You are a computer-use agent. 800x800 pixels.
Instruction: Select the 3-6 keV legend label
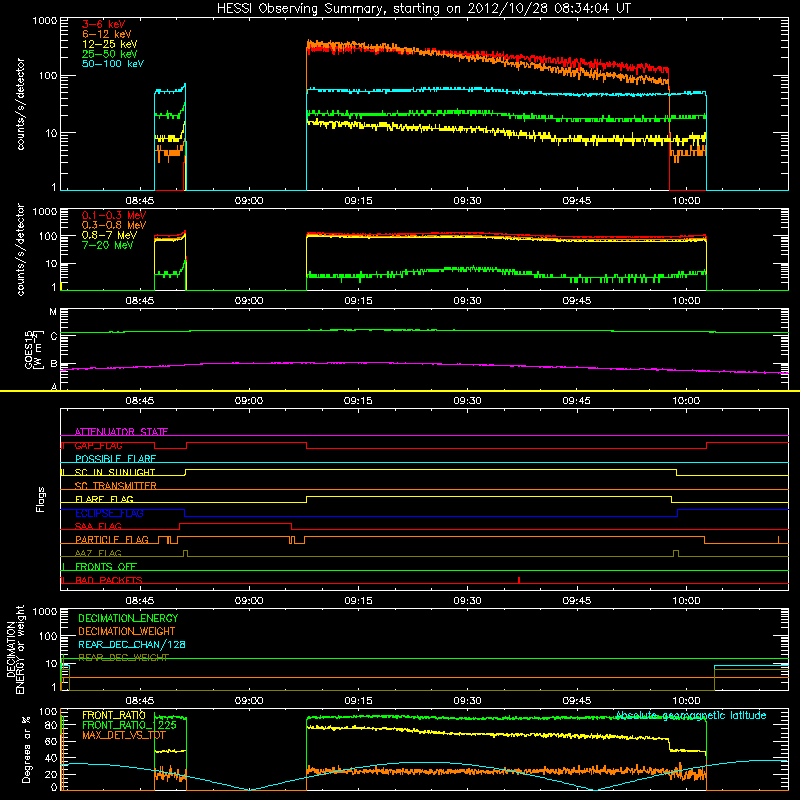pos(103,24)
